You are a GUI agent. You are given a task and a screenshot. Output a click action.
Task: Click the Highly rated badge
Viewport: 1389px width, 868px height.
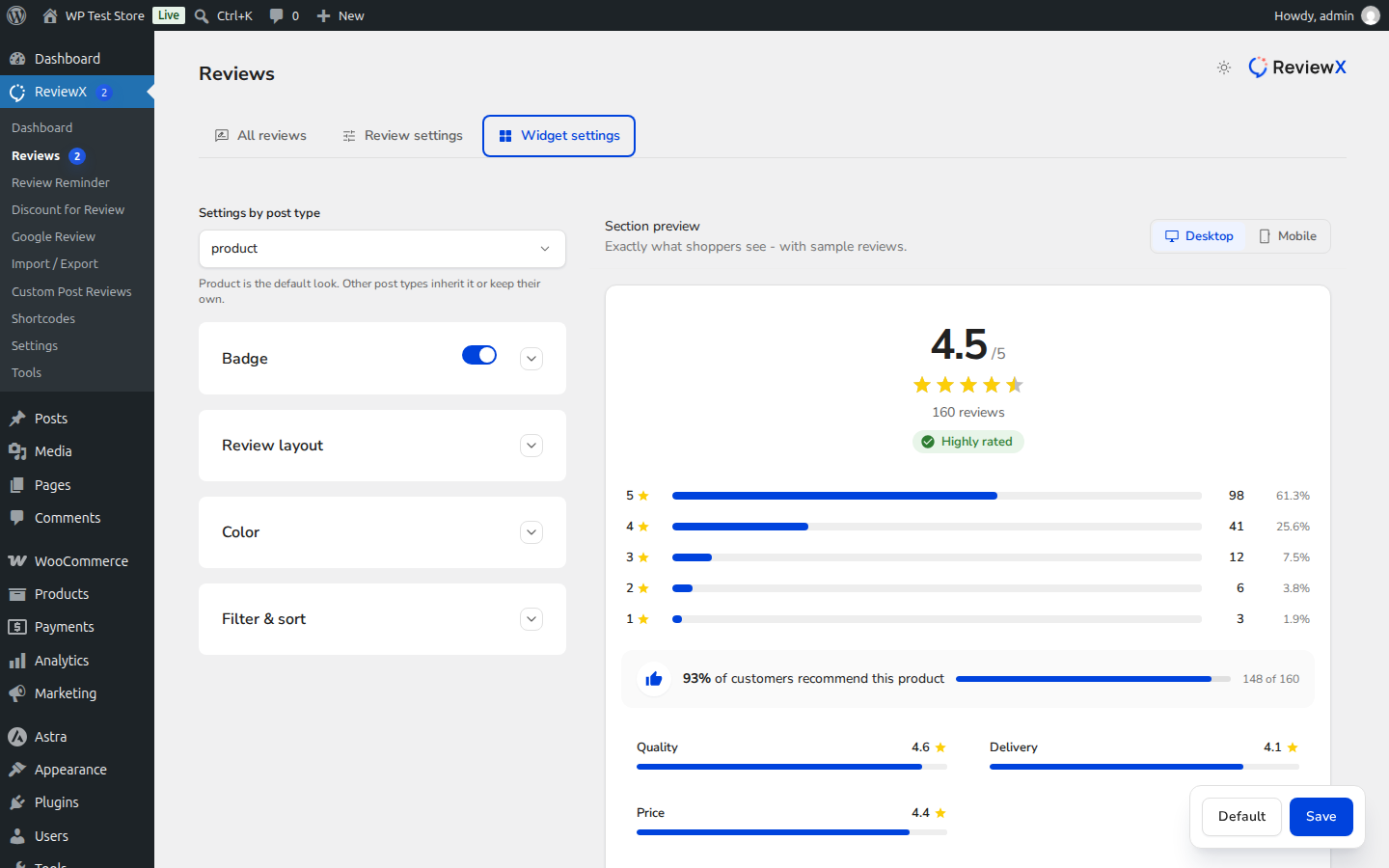(968, 442)
